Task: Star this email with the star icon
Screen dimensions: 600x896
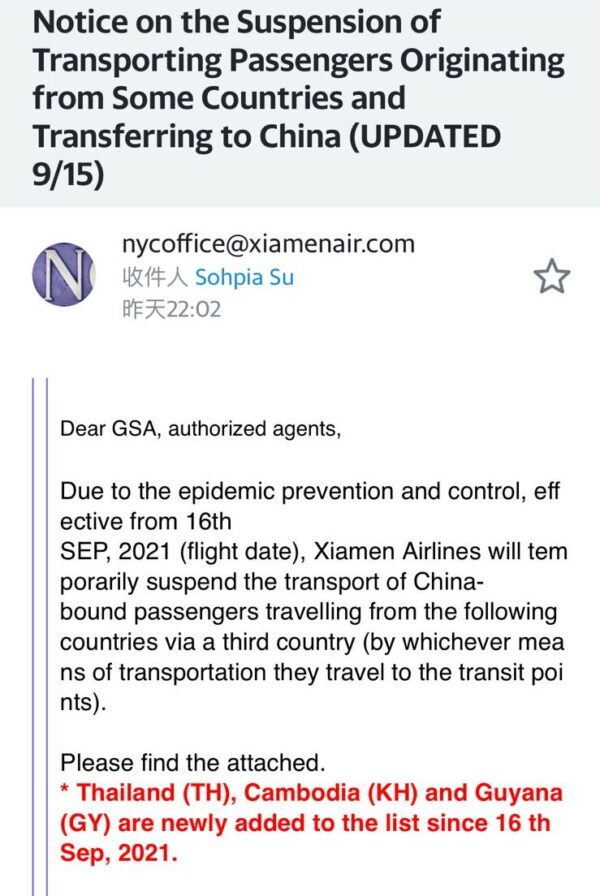Action: coord(552,277)
